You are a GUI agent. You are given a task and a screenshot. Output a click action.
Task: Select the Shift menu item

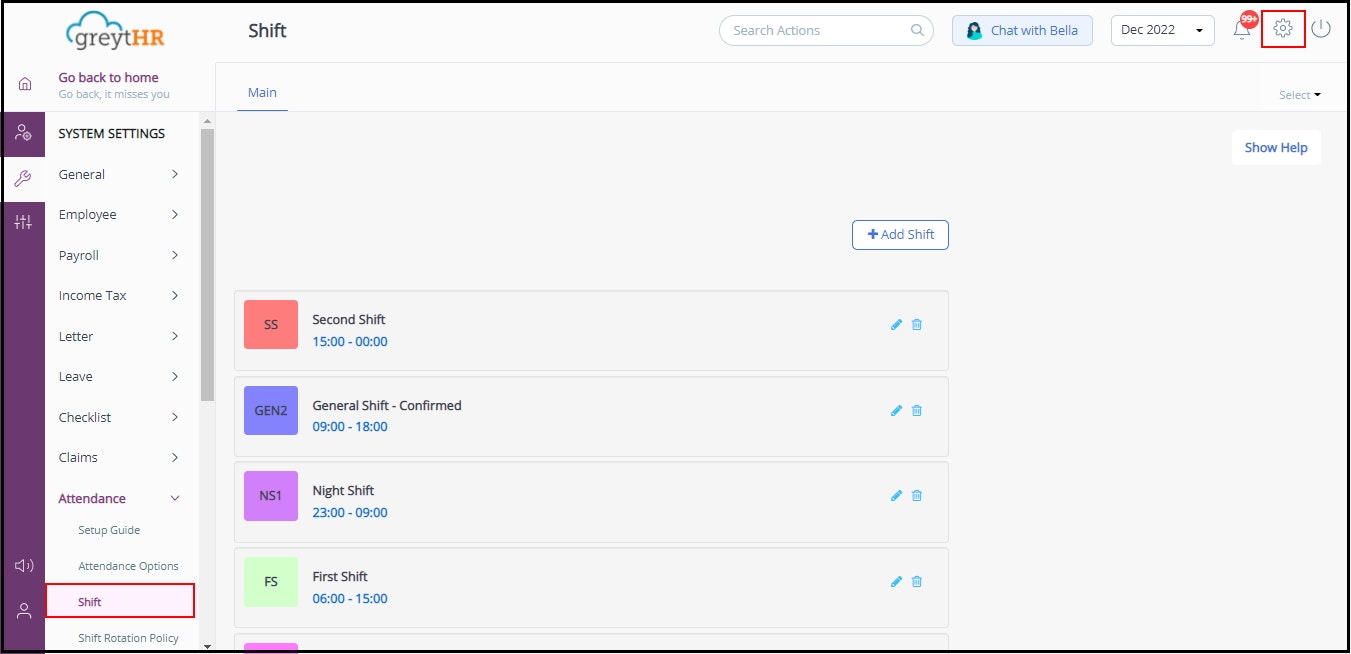click(x=120, y=602)
